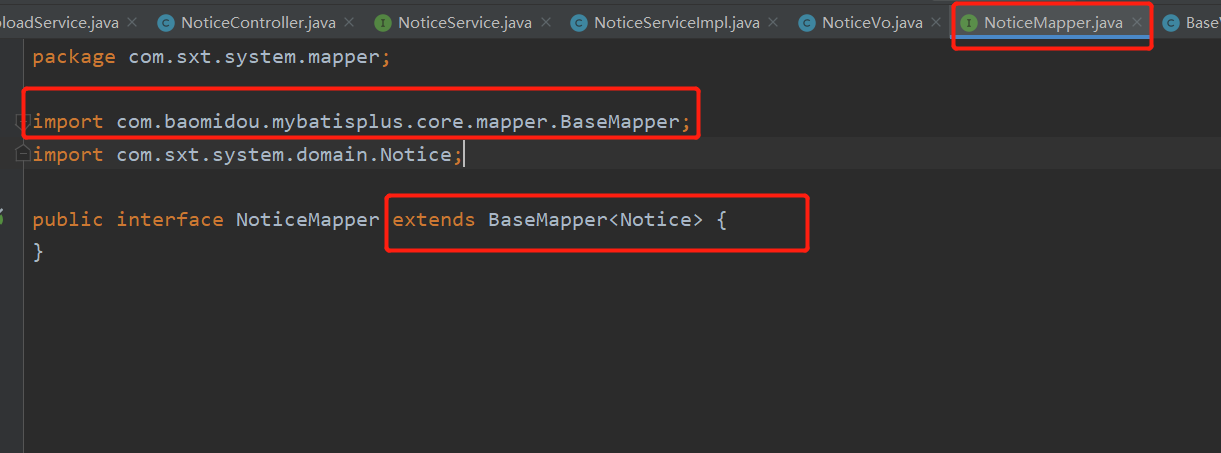This screenshot has height=453, width=1221.
Task: Click the 'com.sxt.system.mapper' package name
Action: pos(254,56)
